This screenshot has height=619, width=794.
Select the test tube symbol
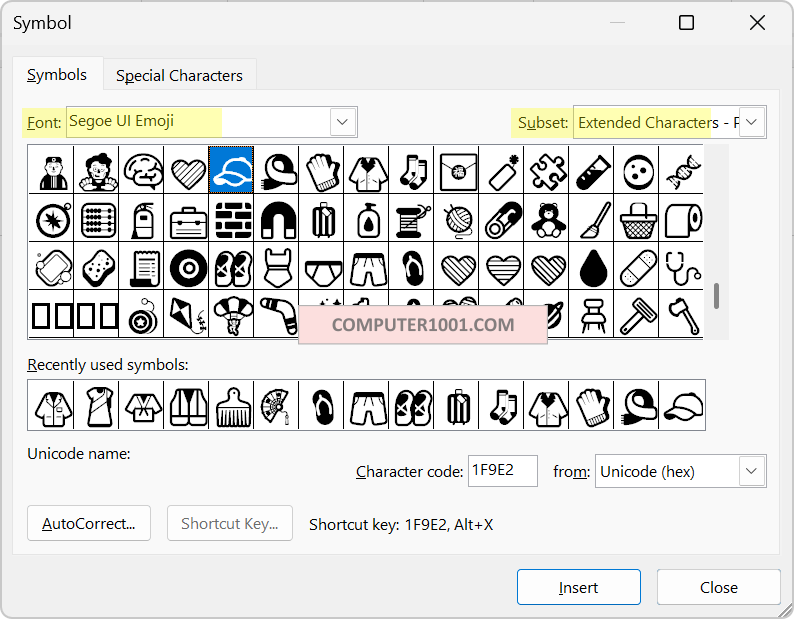pos(591,170)
